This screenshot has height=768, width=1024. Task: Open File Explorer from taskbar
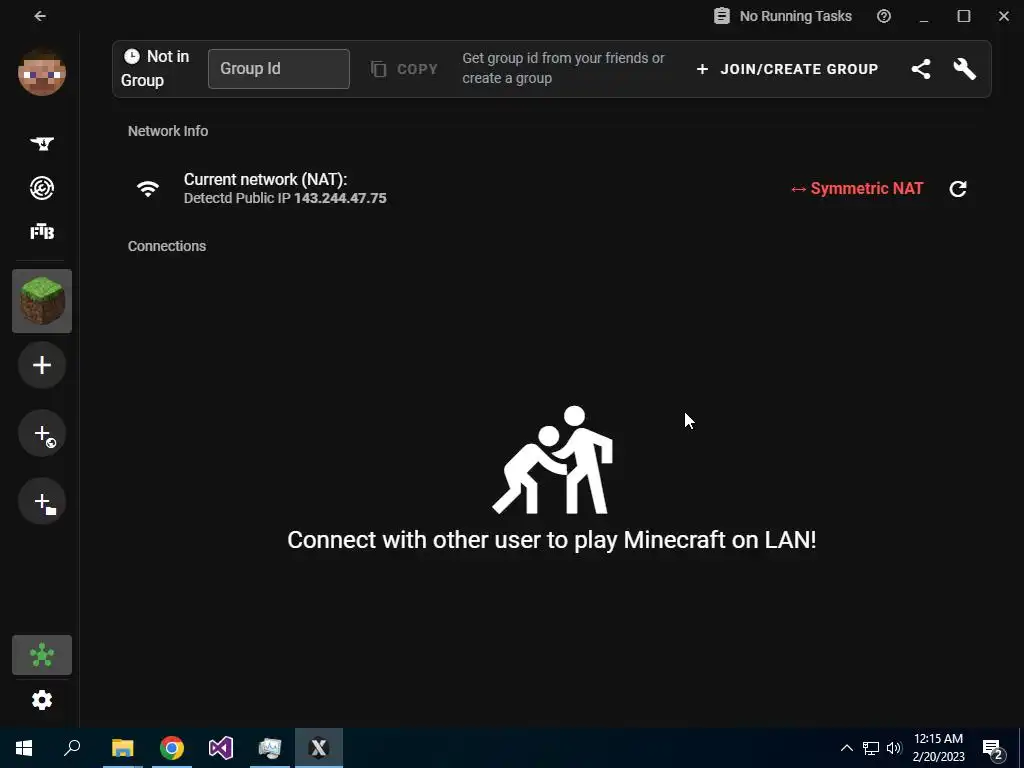[122, 748]
